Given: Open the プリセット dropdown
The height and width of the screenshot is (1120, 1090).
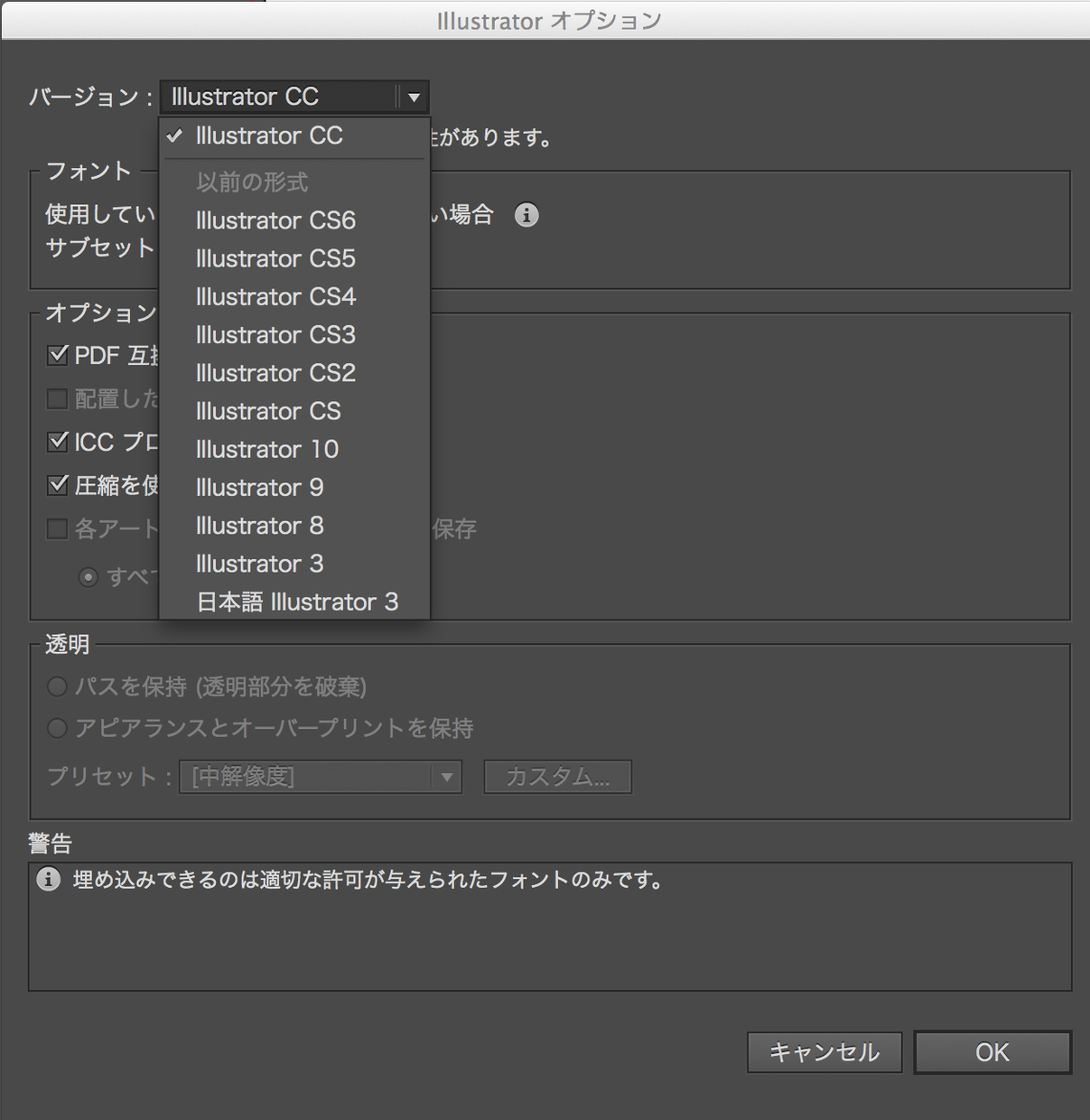Looking at the screenshot, I should tap(321, 777).
